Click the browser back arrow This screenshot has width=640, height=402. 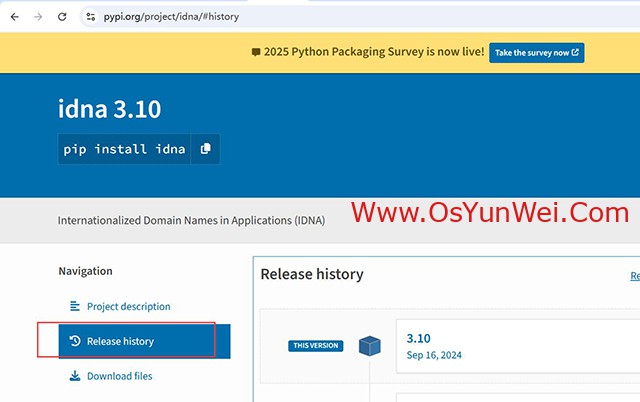click(13, 17)
